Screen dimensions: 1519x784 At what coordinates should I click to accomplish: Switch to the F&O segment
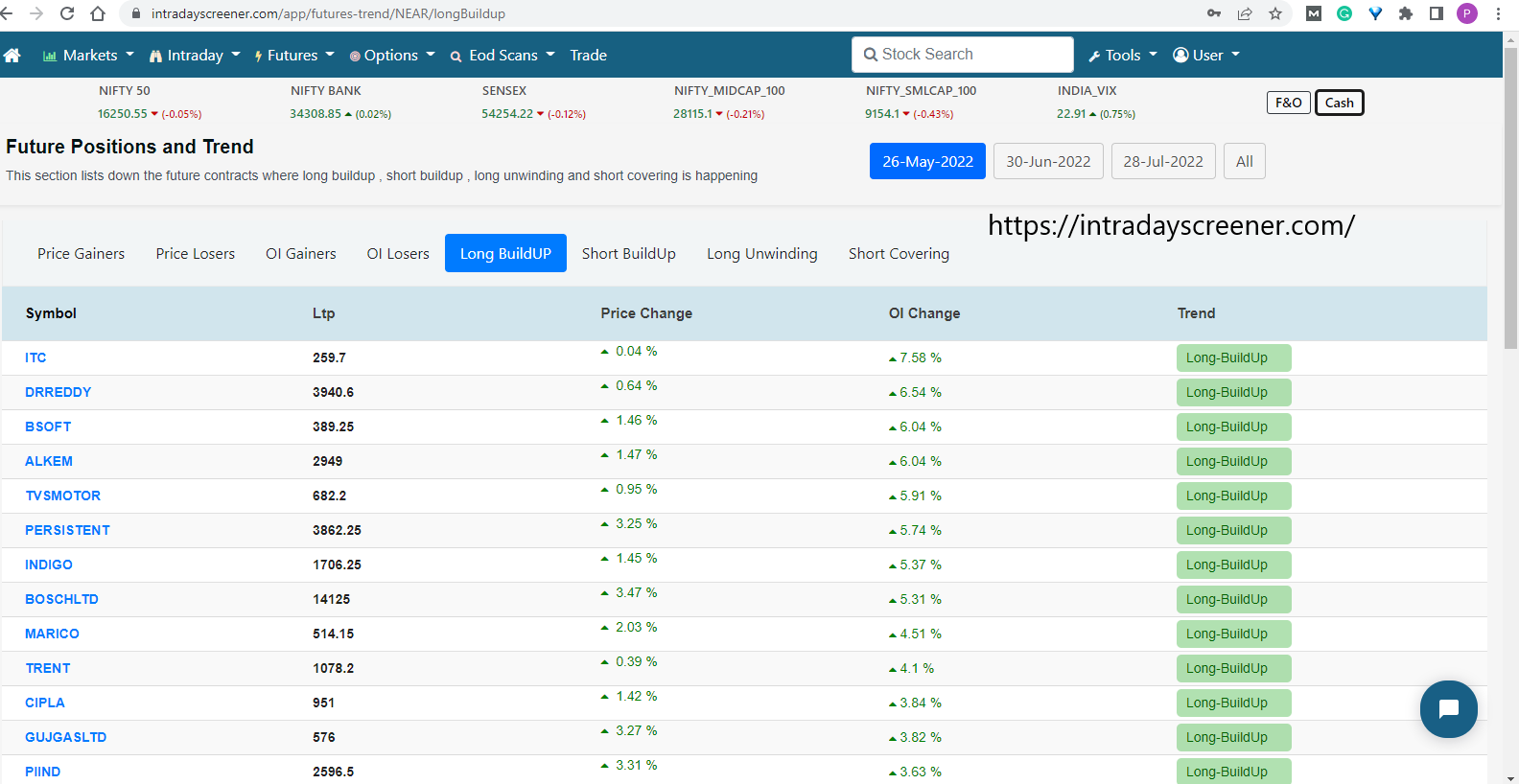click(x=1289, y=103)
